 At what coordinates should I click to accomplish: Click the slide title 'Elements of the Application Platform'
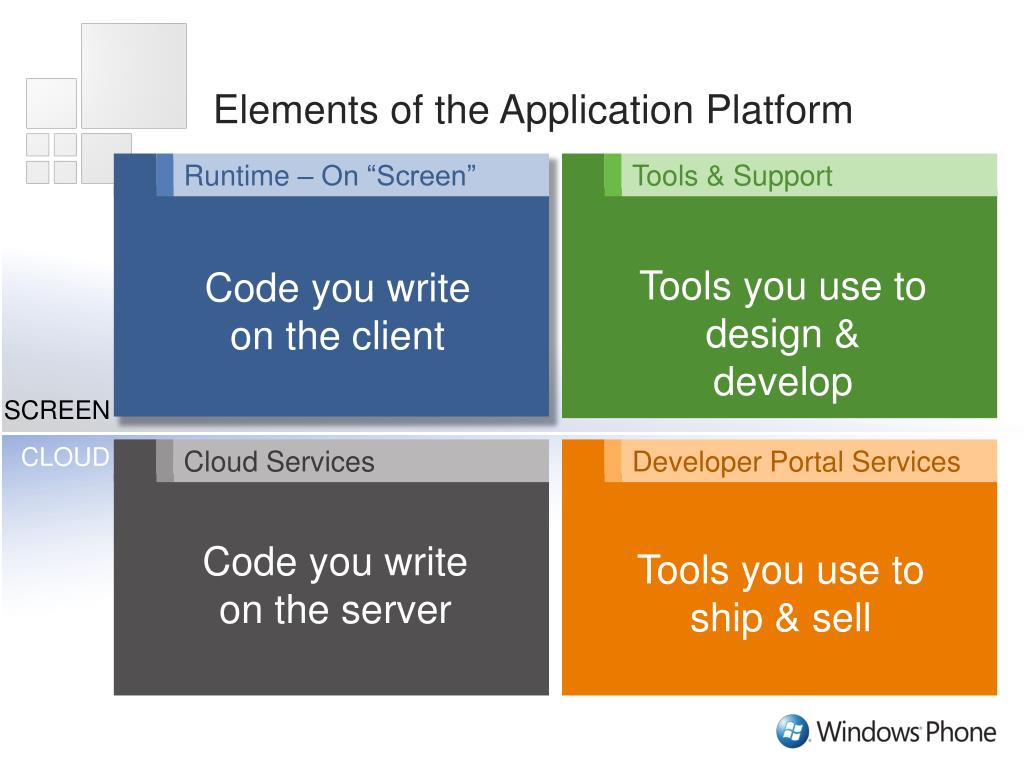533,110
